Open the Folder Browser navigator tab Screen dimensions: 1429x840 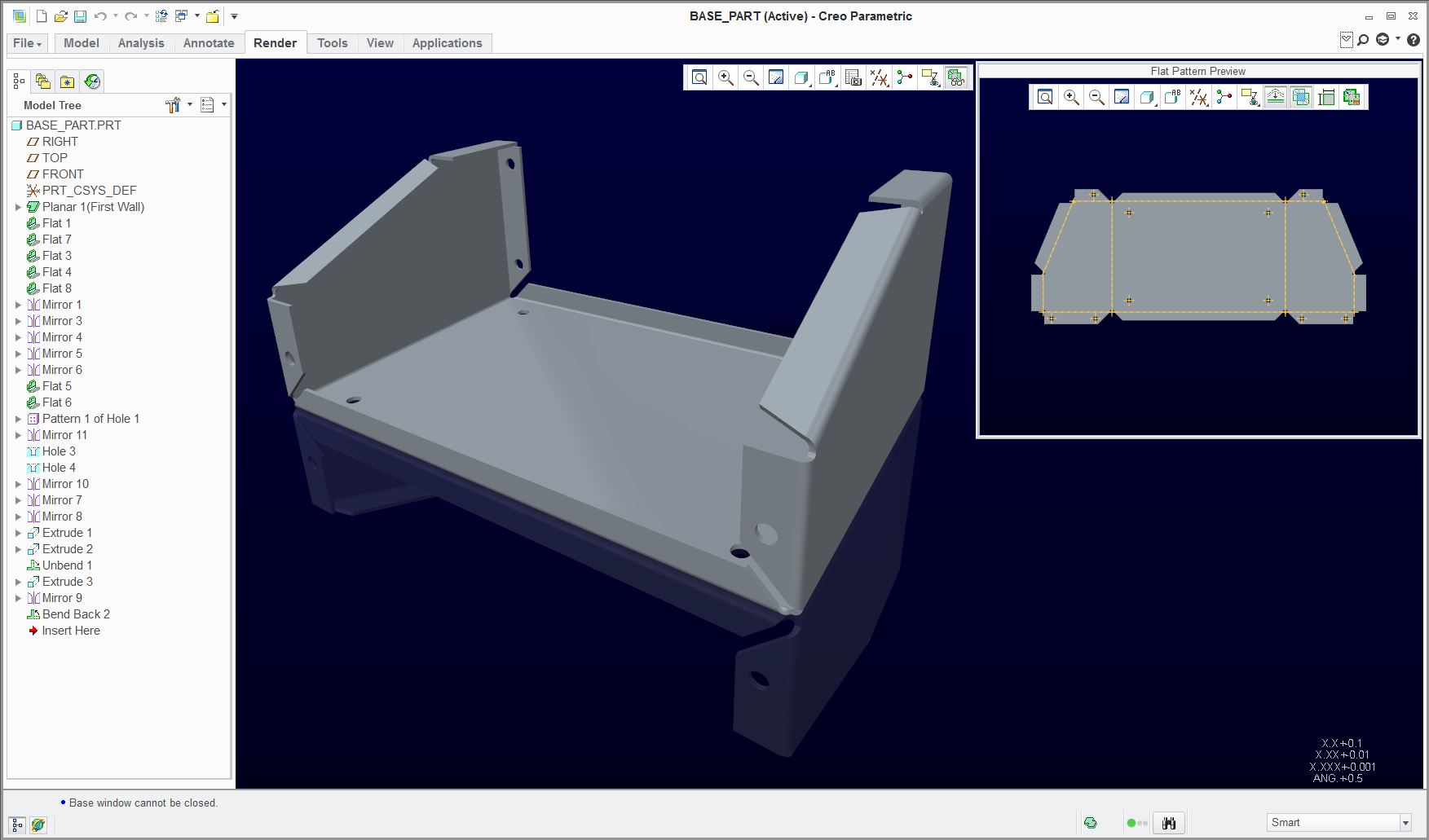pyautogui.click(x=43, y=81)
